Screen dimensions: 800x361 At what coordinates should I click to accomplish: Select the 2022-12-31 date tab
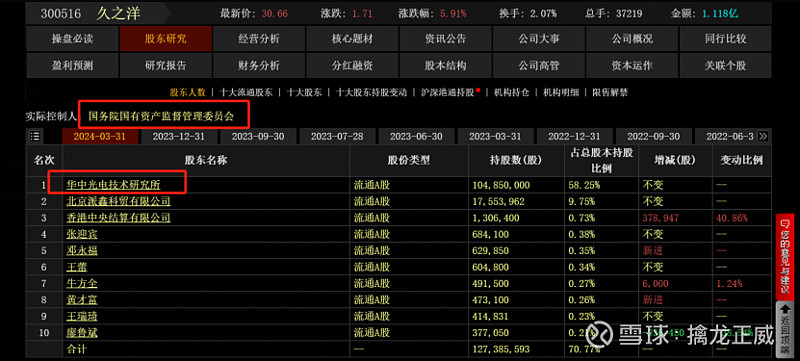[x=574, y=137]
